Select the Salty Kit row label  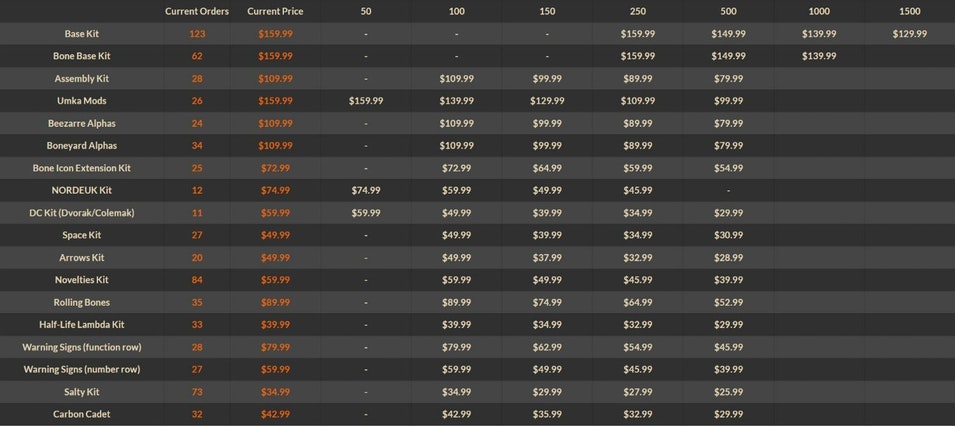[82, 392]
